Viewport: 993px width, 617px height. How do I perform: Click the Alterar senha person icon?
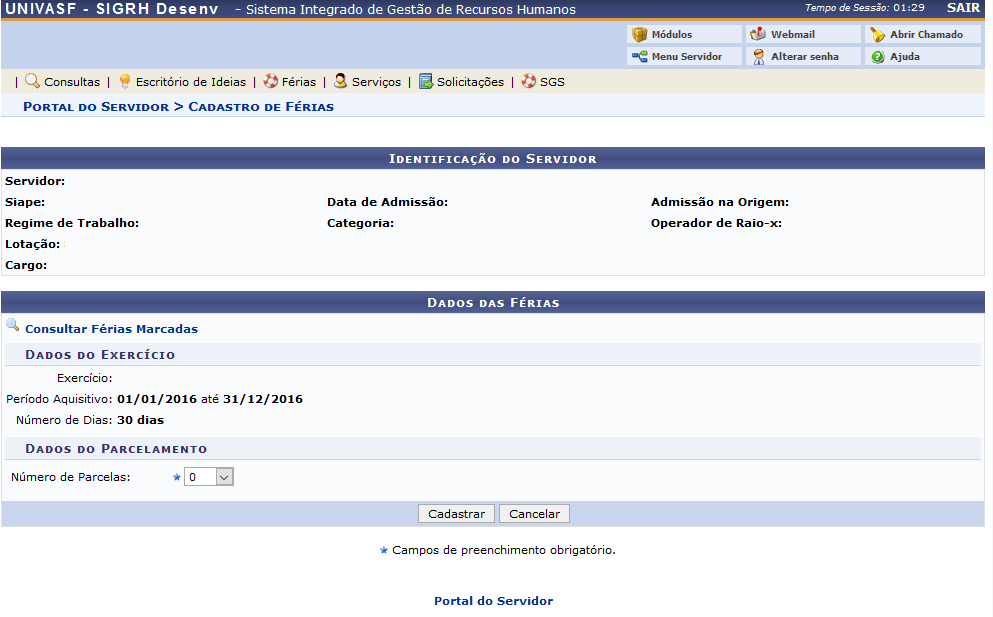[759, 57]
